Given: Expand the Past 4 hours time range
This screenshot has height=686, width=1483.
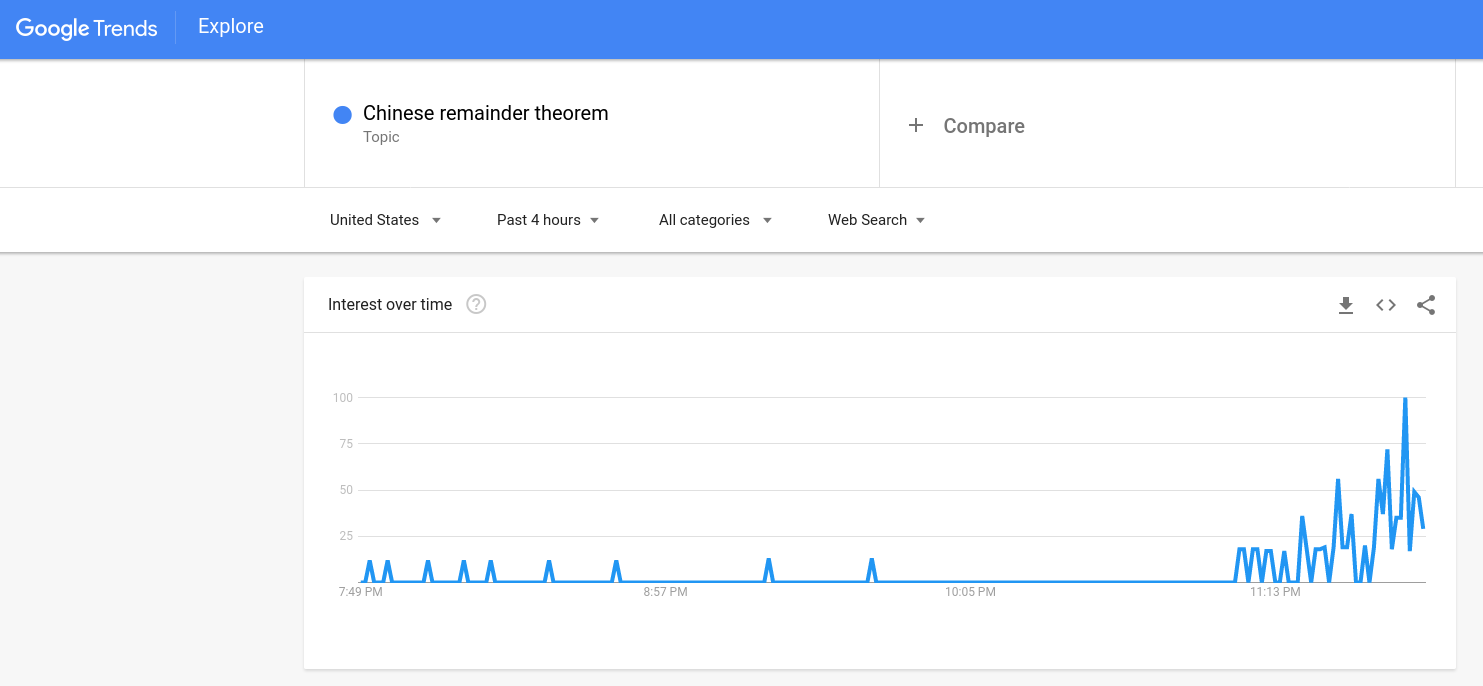Looking at the screenshot, I should tap(548, 220).
